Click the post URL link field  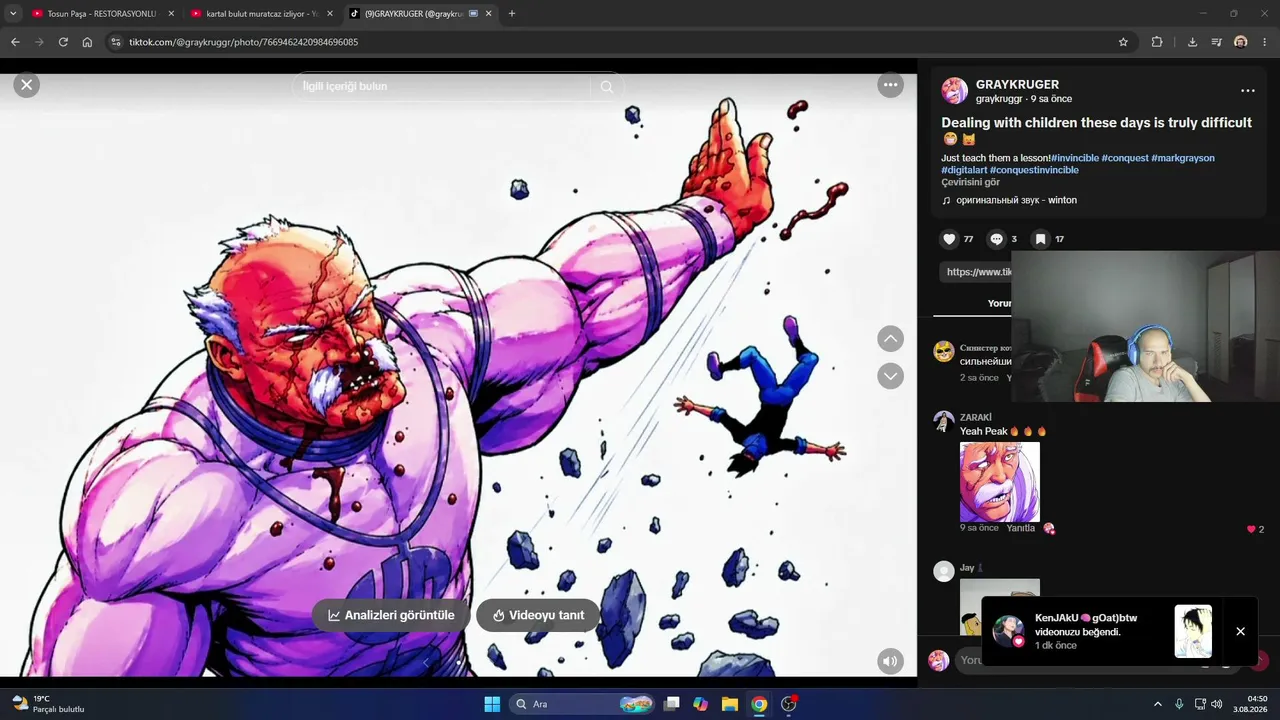[x=977, y=272]
